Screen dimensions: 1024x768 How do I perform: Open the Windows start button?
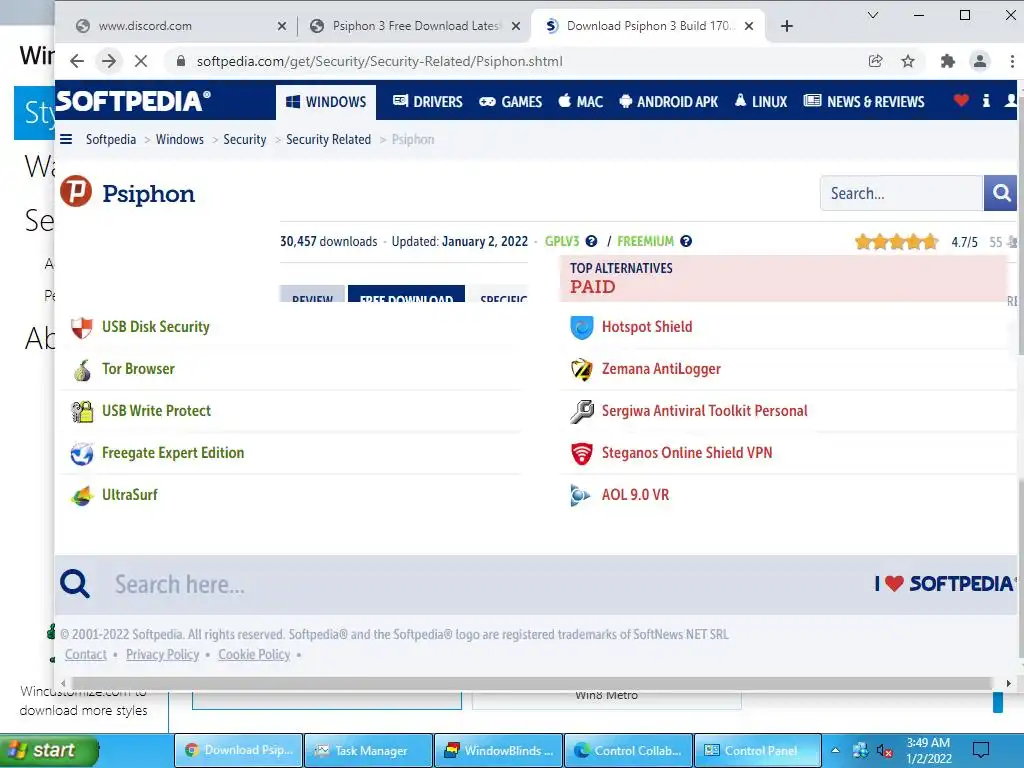tap(49, 750)
